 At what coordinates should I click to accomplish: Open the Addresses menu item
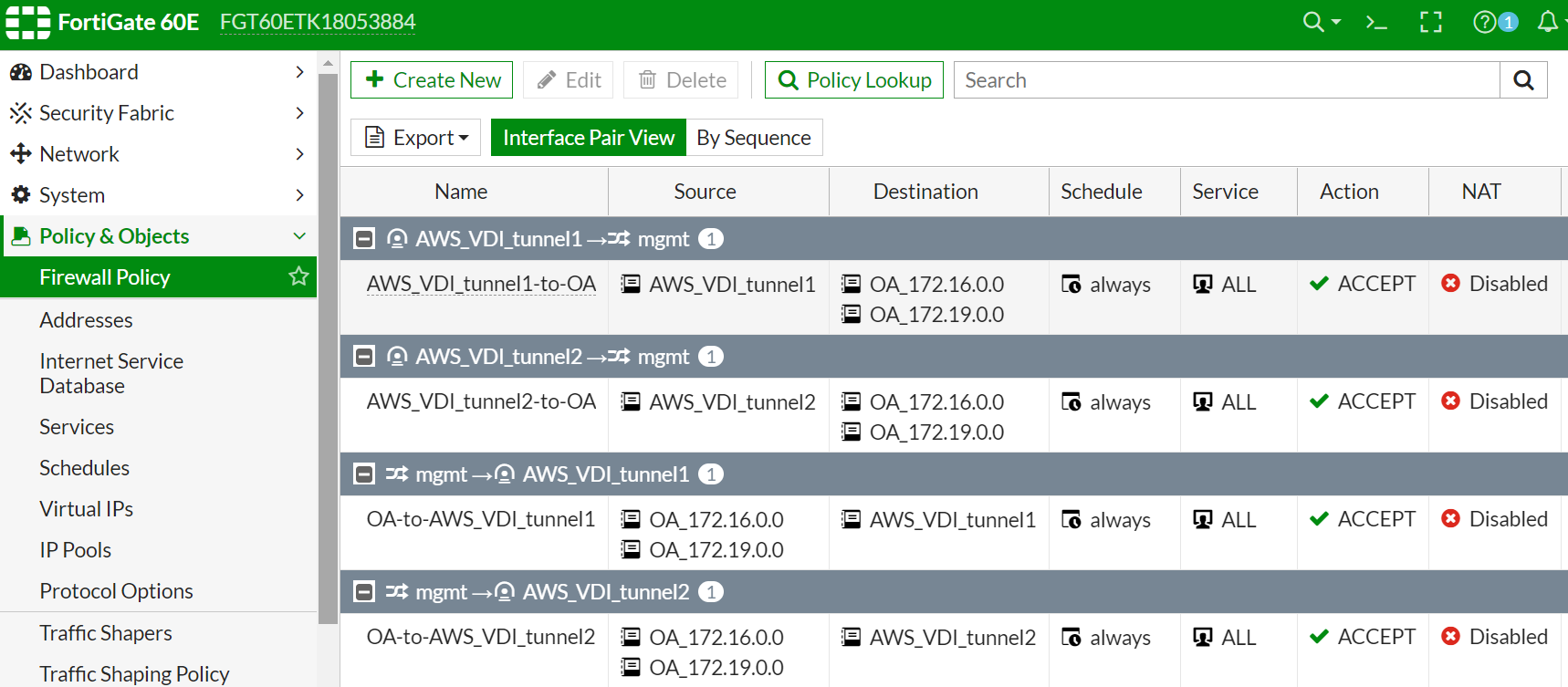point(86,320)
